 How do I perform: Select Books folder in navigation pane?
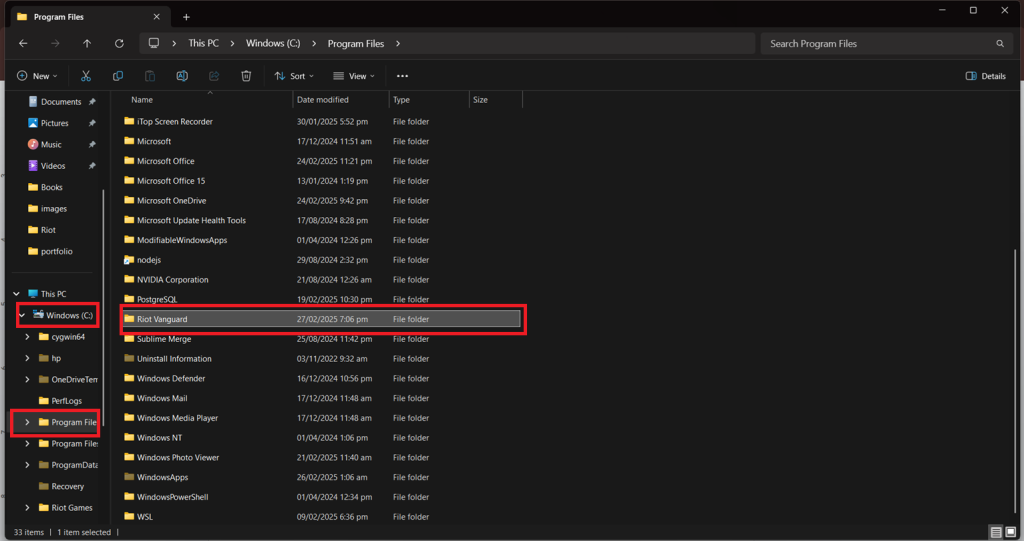point(52,188)
